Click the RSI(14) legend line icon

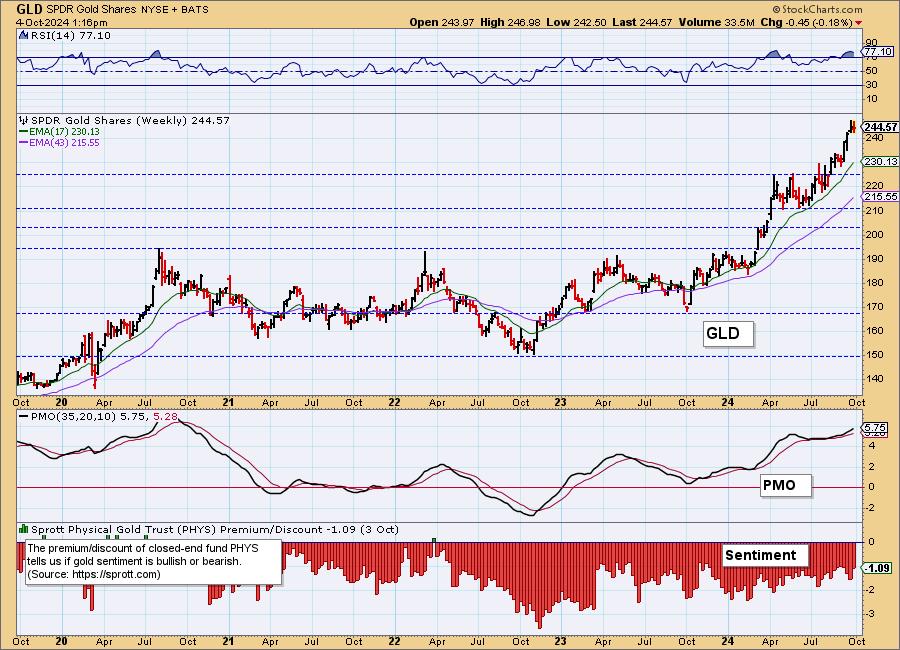[24, 36]
